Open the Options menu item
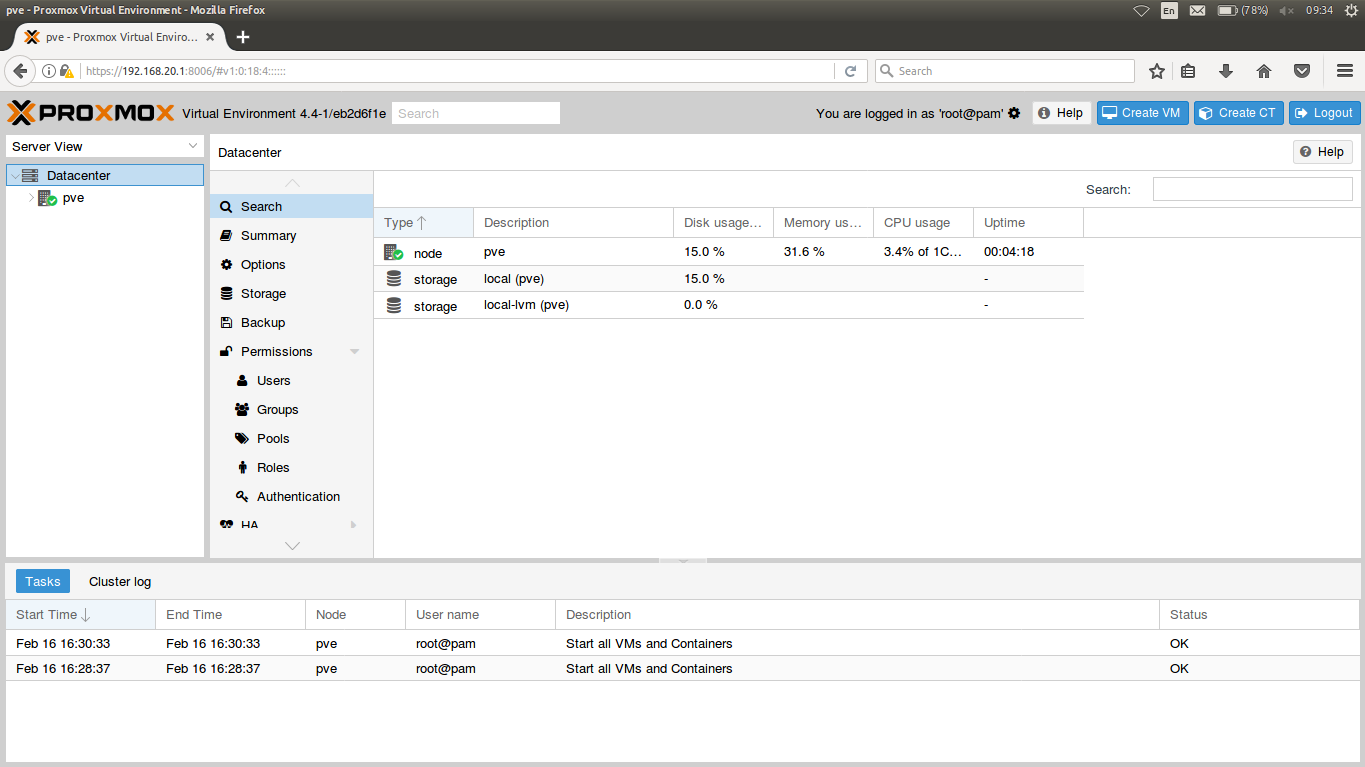Image resolution: width=1365 pixels, height=767 pixels. click(291, 264)
